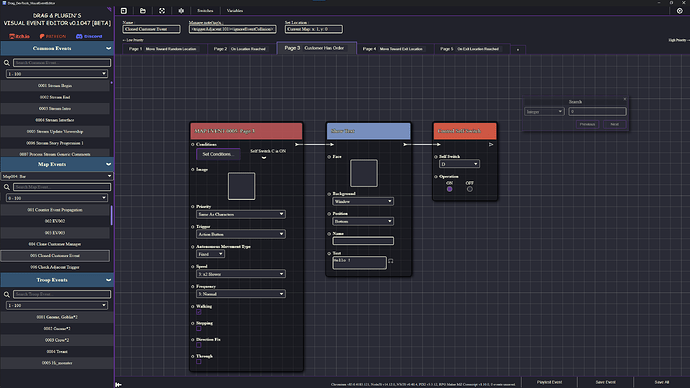Click the new event icon in top toolbar
This screenshot has width=690, height=388.
[x=124, y=11]
